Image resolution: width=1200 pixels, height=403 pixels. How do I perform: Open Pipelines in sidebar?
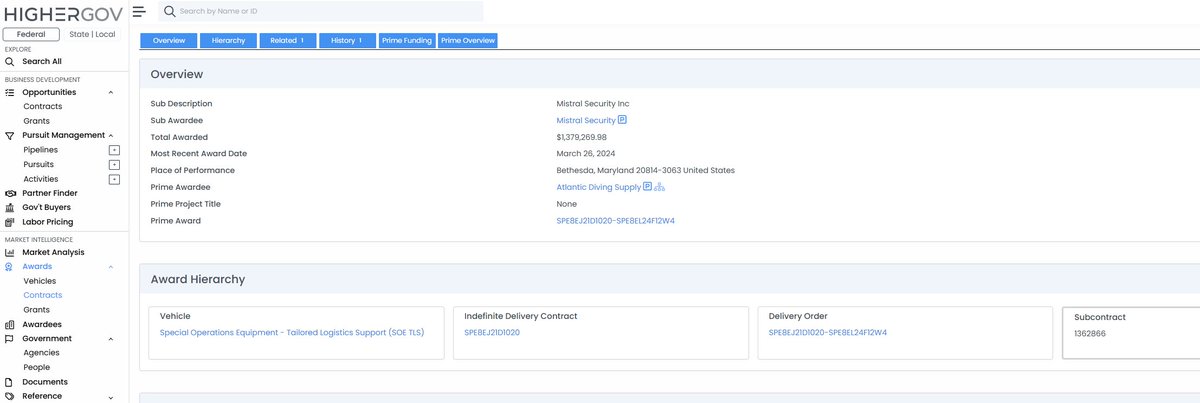click(40, 150)
